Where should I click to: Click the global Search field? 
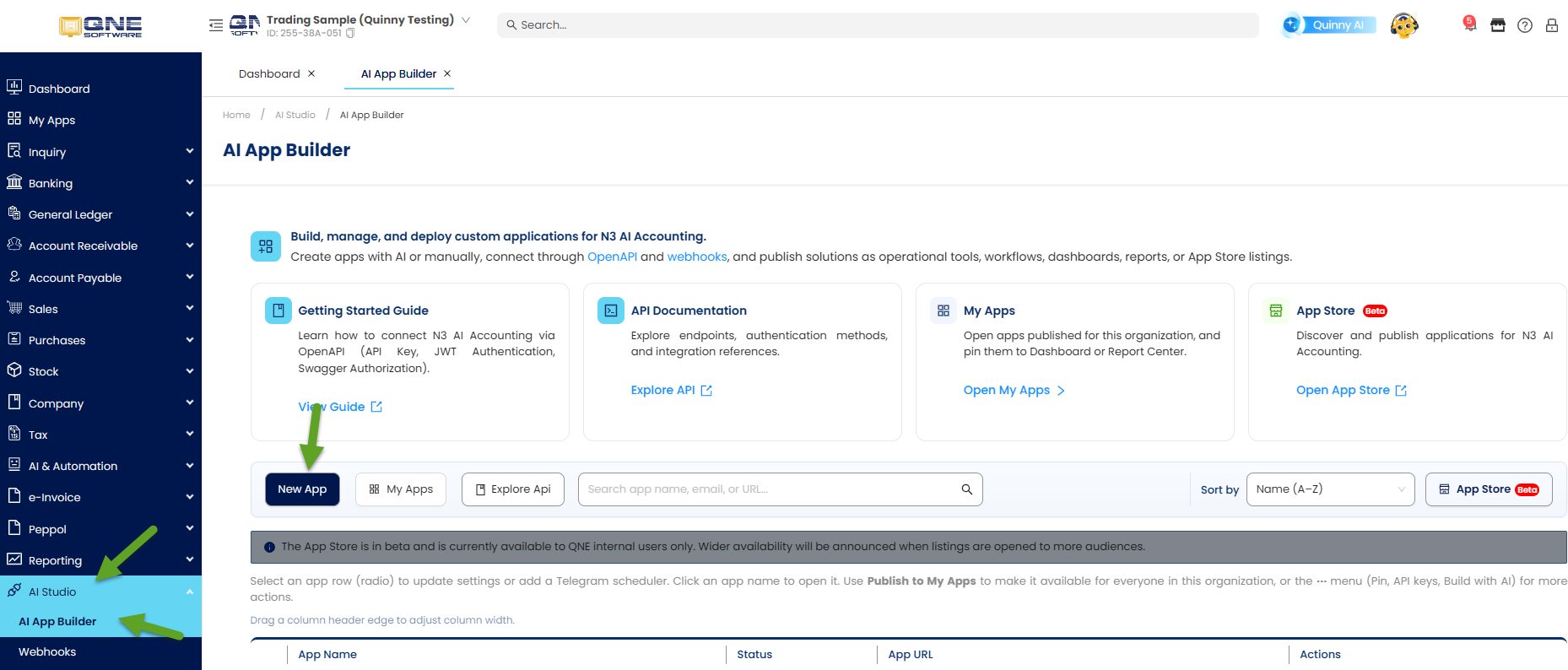[878, 25]
